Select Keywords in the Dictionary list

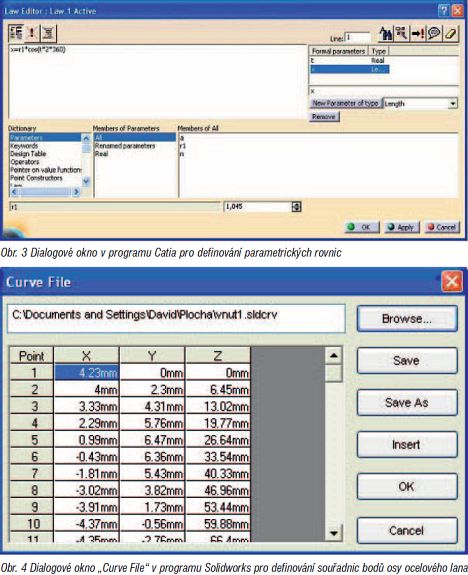click(24, 146)
